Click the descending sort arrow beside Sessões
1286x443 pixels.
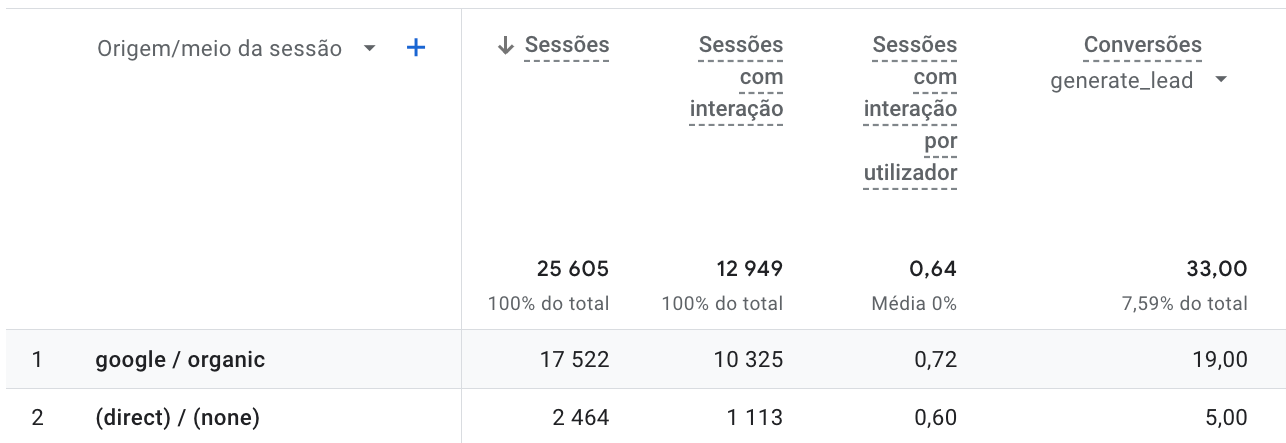coord(505,45)
